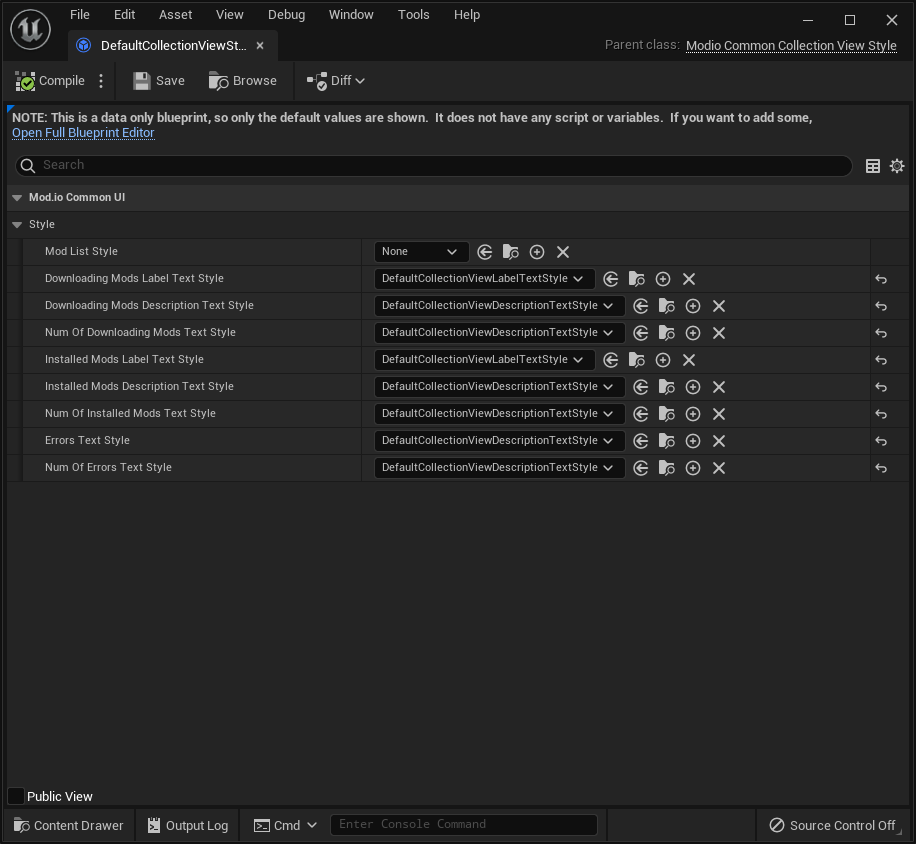Open Errors Text Style dropdown
The image size is (916, 844).
point(499,440)
